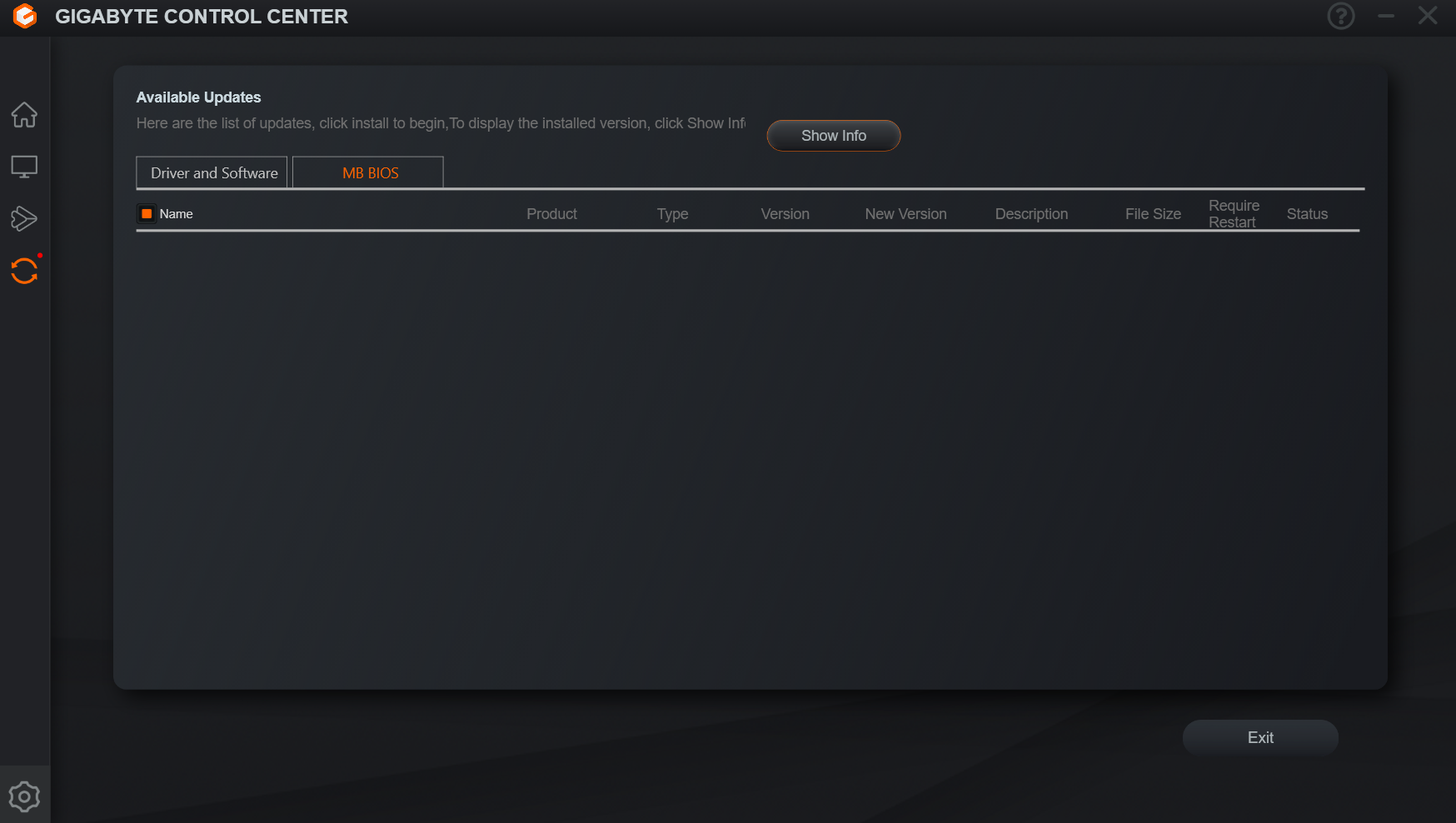This screenshot has width=1456, height=823.
Task: Click the Gigabyte logo icon
Action: [25, 16]
